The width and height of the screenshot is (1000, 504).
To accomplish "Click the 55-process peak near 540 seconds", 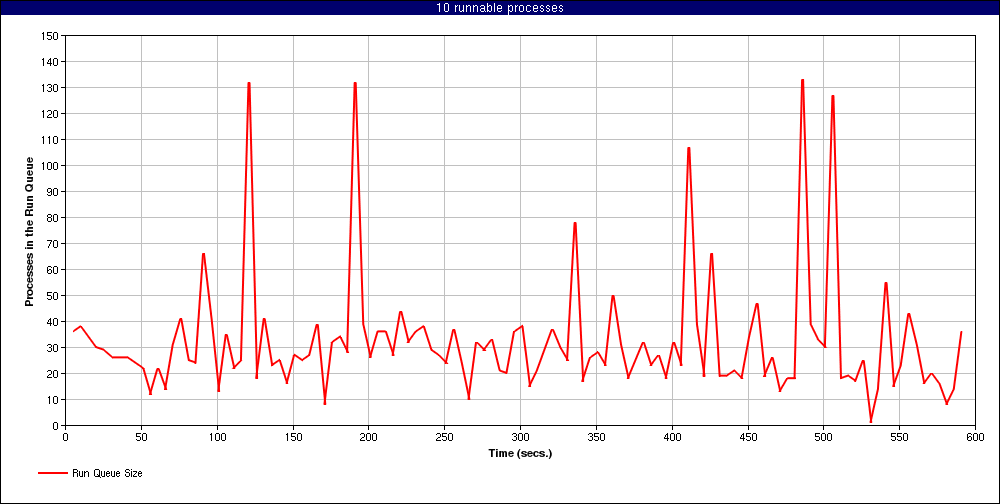I will coord(886,283).
